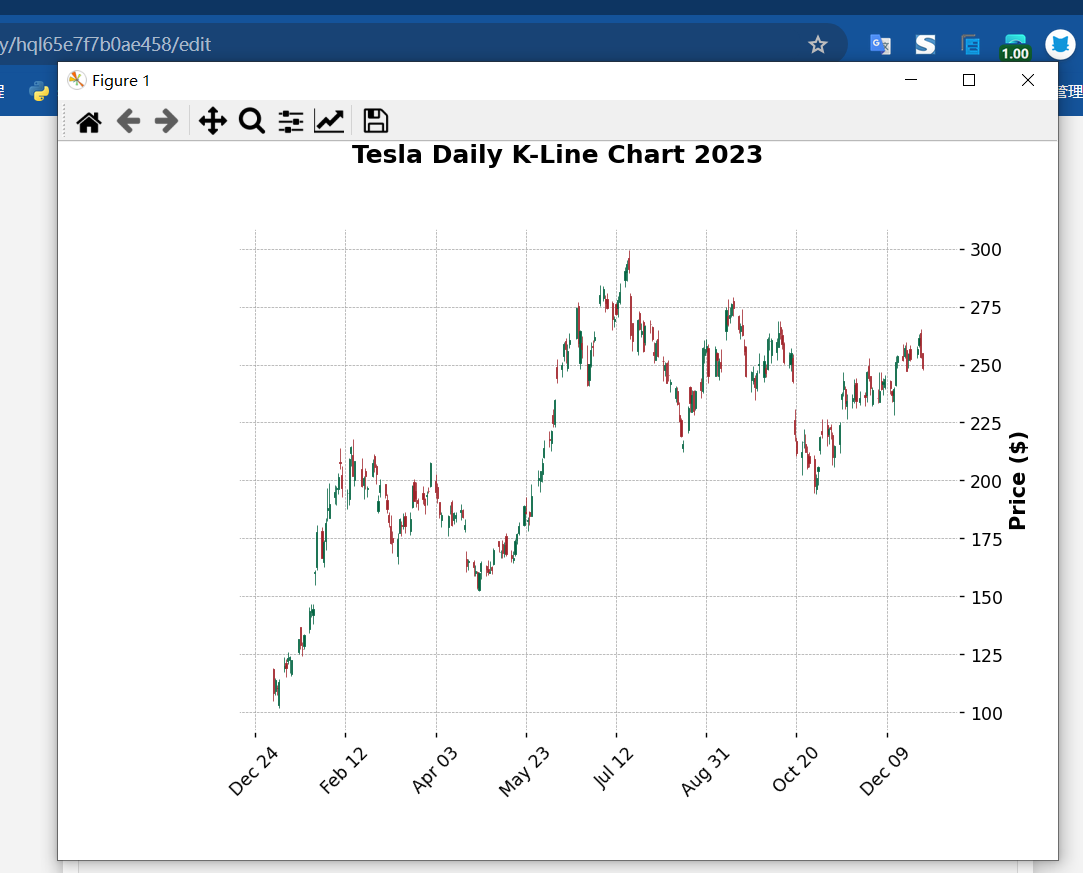The image size is (1083, 873).
Task: Open the extension with the 1.00 badge
Action: (1014, 46)
